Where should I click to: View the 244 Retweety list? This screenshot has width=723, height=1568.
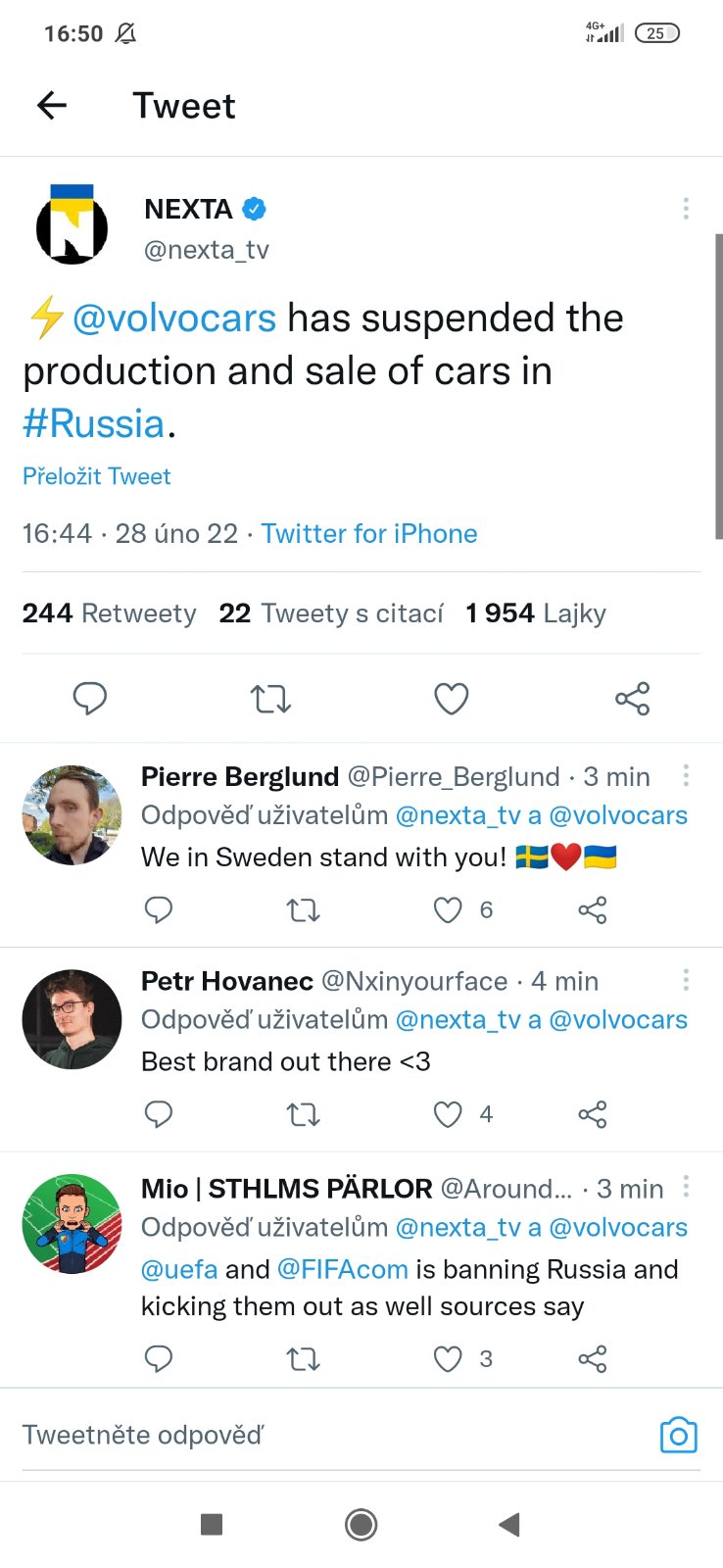tap(109, 613)
